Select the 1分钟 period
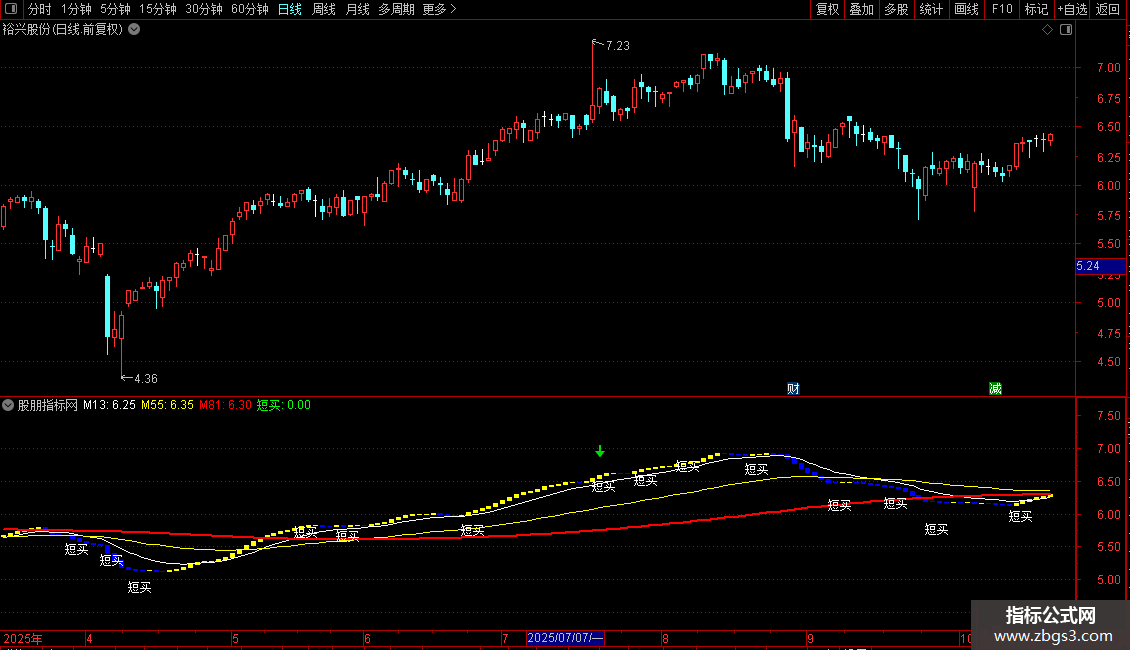1130x650 pixels. pos(76,9)
